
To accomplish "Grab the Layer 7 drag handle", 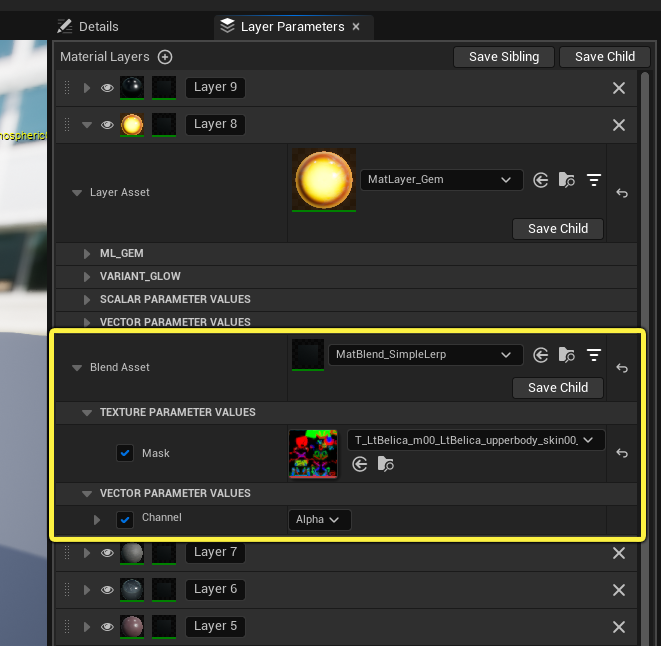I will 67,553.
